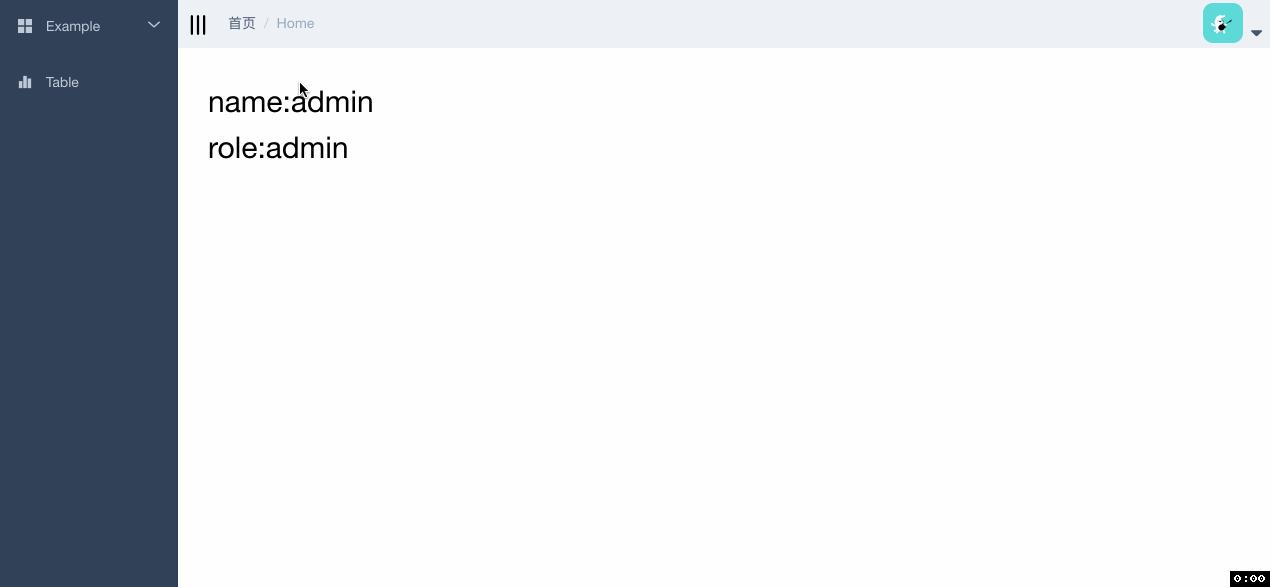Viewport: 1270px width, 587px height.
Task: Click the slash separator in the breadcrumb
Action: click(266, 23)
